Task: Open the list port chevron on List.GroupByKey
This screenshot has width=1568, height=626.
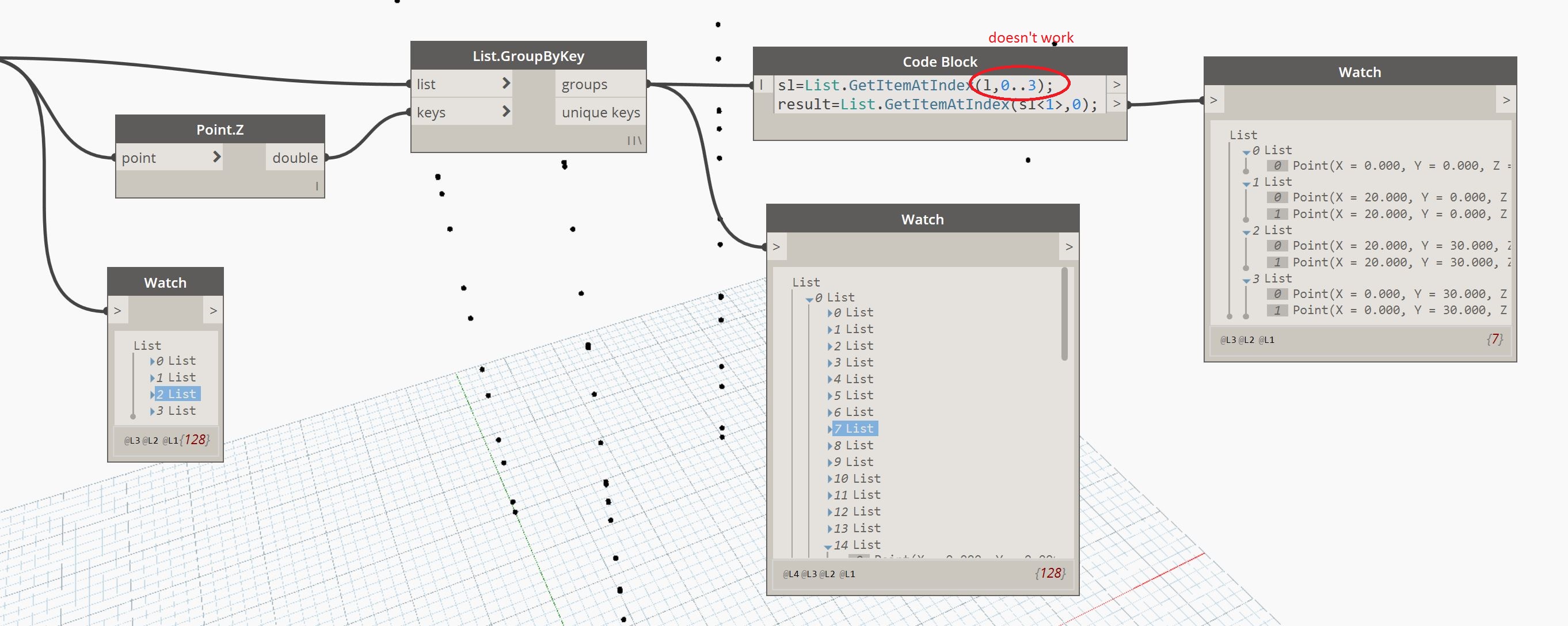Action: click(x=505, y=83)
